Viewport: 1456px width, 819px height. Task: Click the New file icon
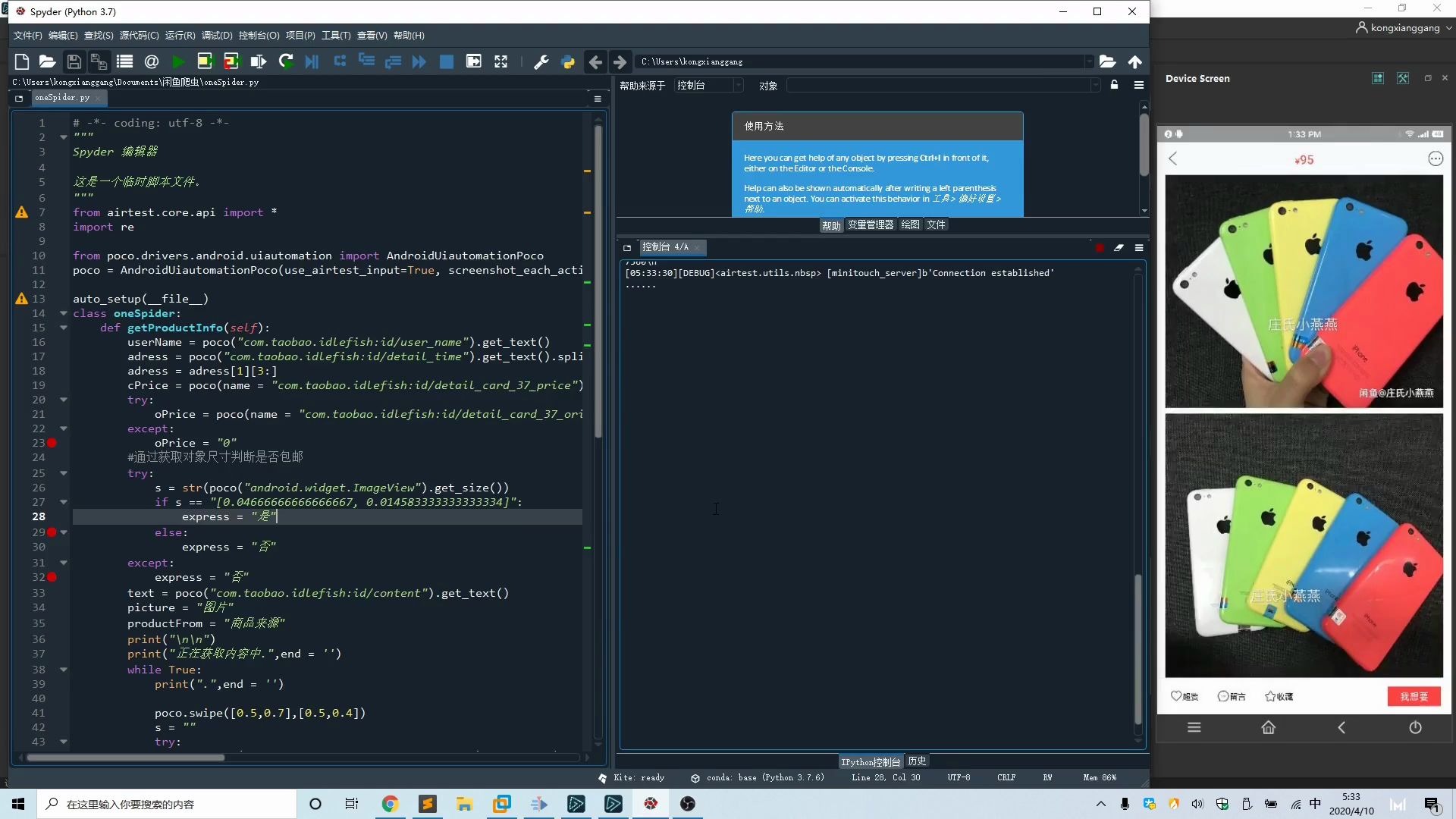pos(21,62)
